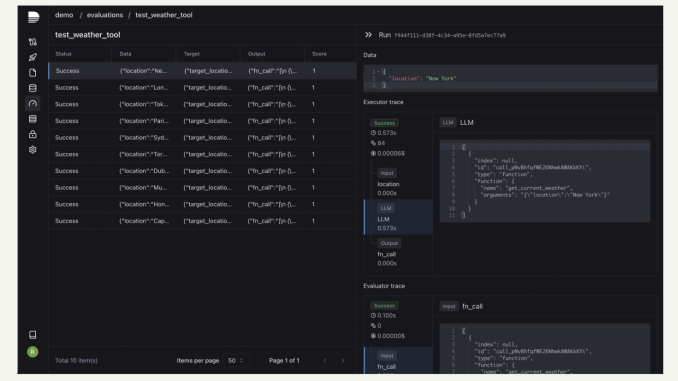Select the row with location "Pari...
Viewport: 678px width, 381px height.
202,121
